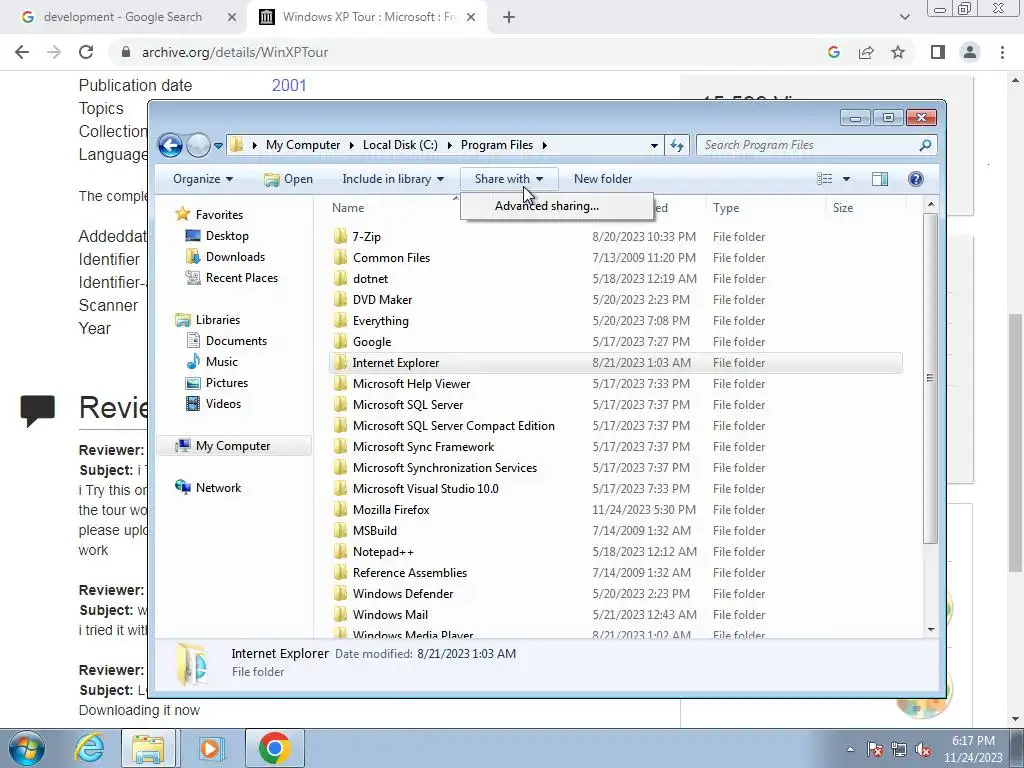Click Local Disk (C:) breadcrumb segment
Screen dimensions: 1024x768
click(400, 145)
